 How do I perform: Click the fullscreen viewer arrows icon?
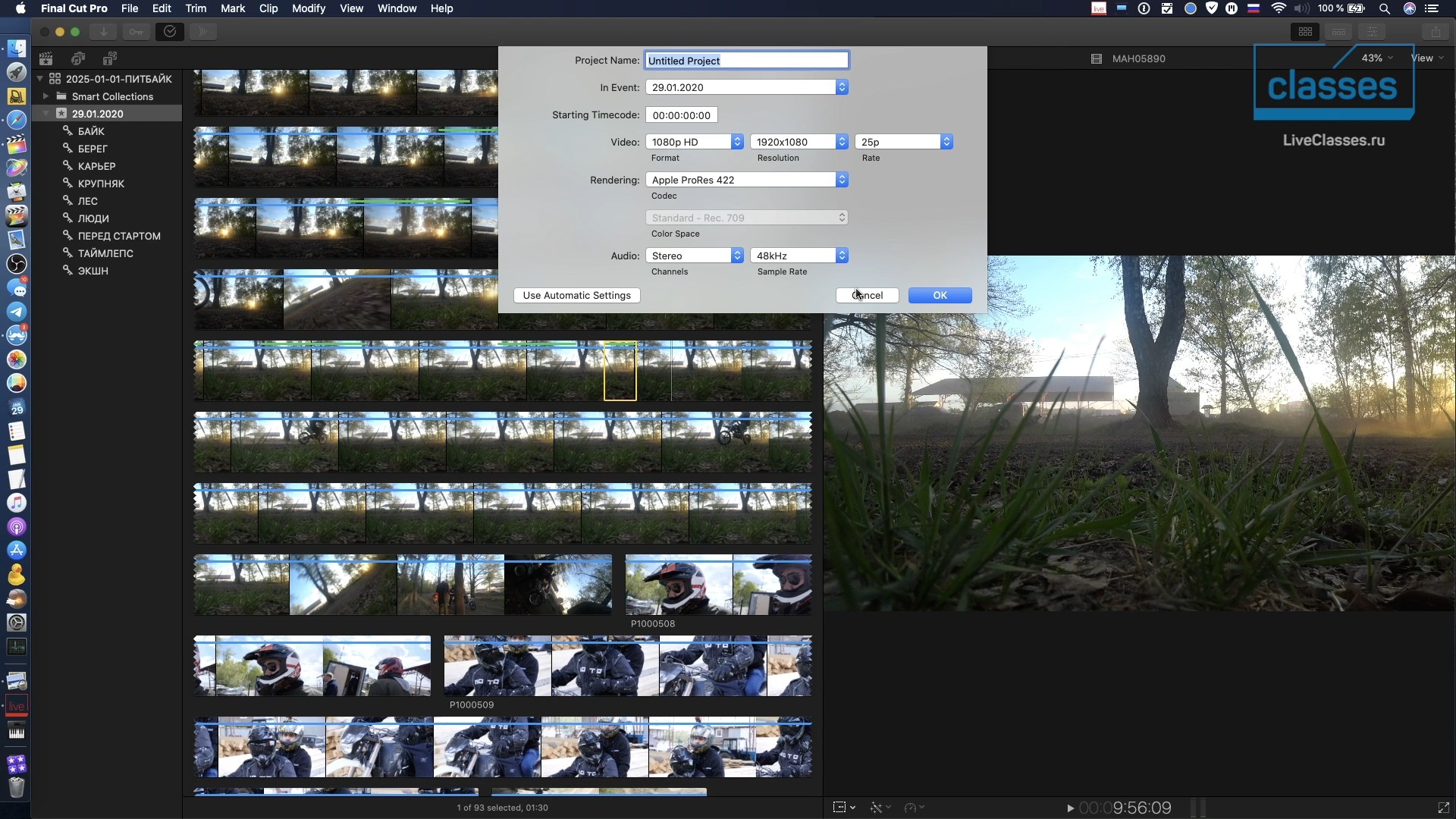(1443, 808)
